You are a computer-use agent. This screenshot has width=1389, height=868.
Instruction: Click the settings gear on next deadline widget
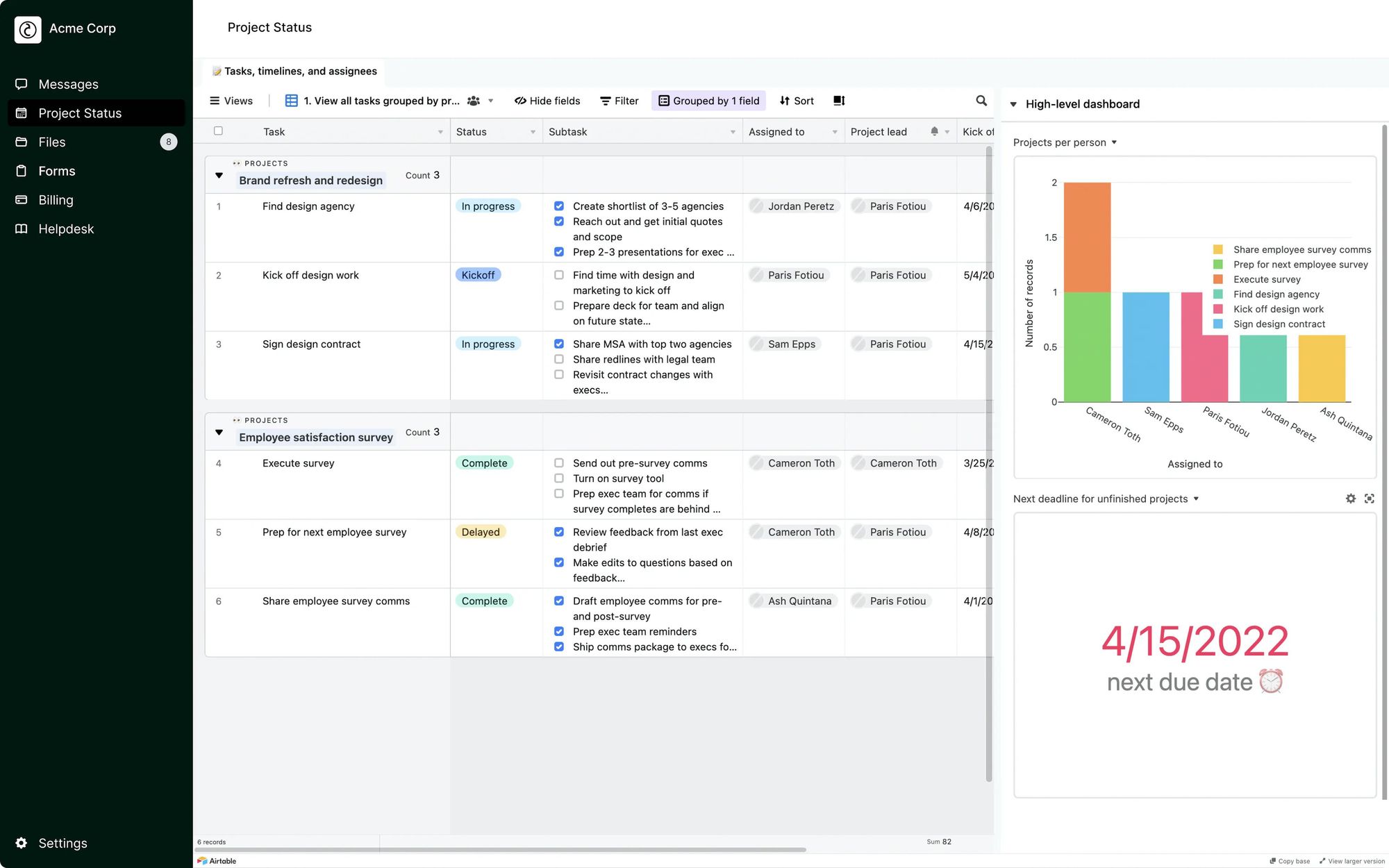click(x=1350, y=498)
